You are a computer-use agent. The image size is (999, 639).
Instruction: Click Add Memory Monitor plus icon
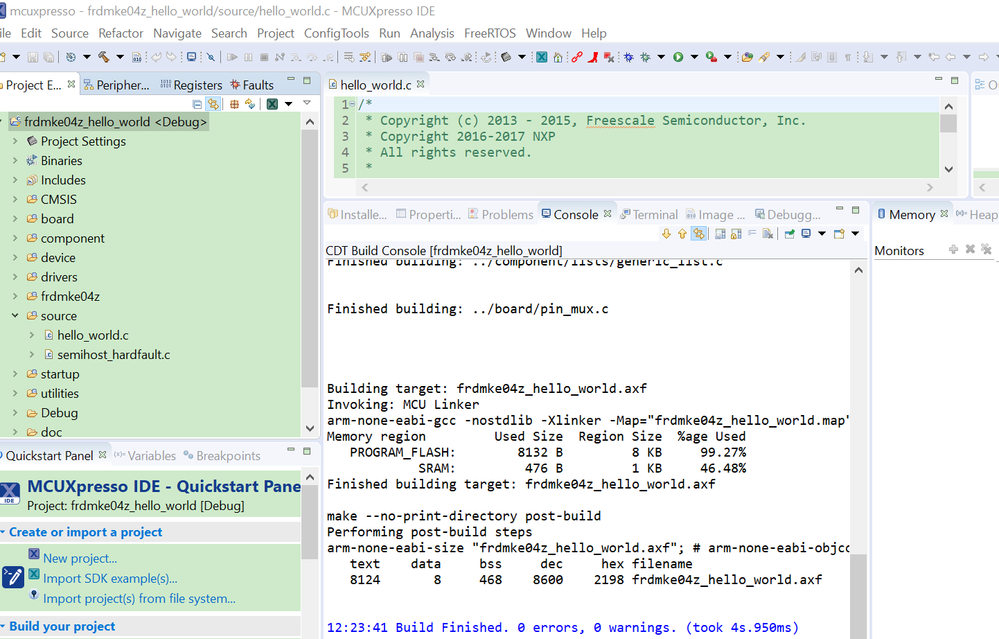coord(953,249)
